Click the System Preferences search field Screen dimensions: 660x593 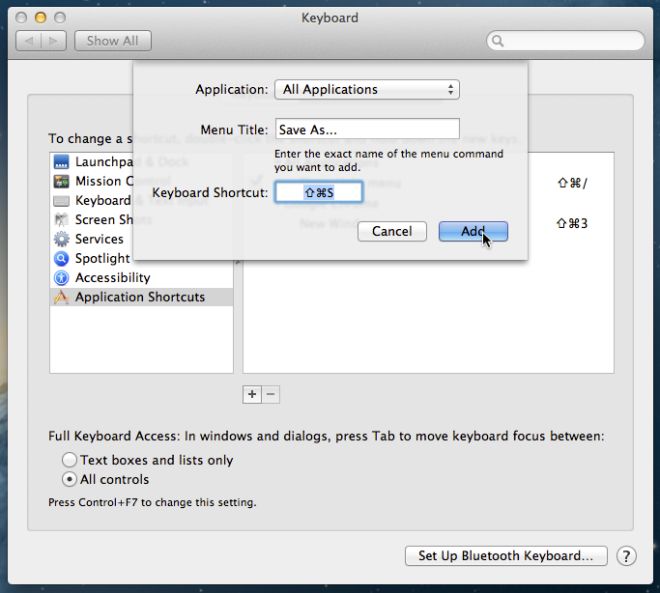coord(565,41)
